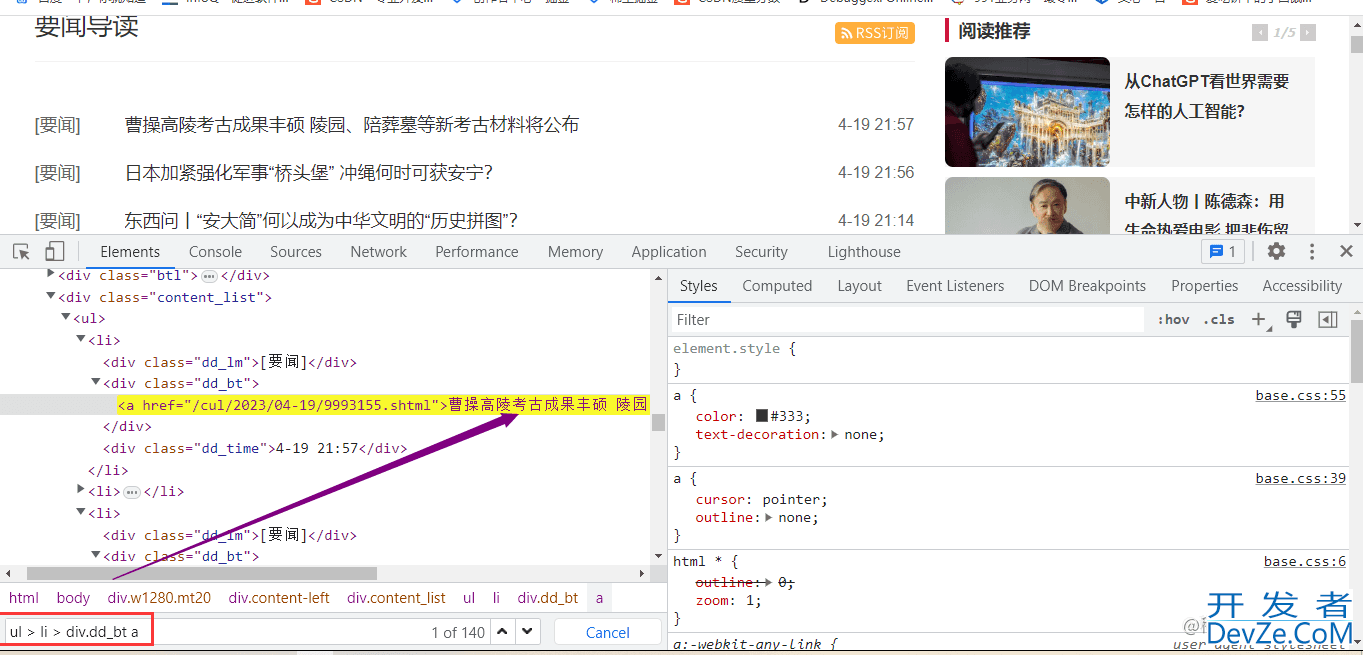Toggle :hov element state panel
This screenshot has height=655, width=1363.
coord(1174,320)
